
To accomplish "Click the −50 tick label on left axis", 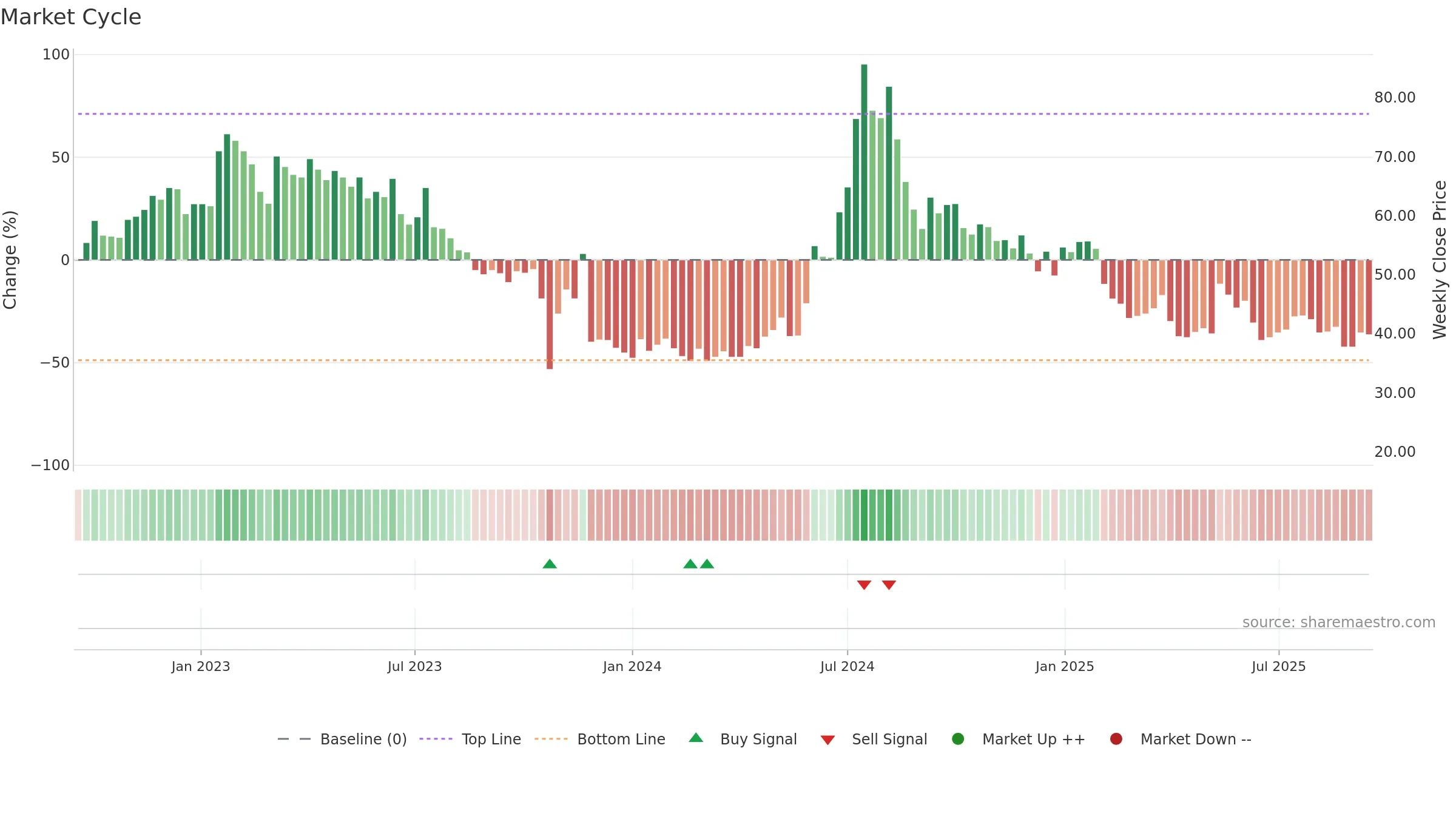I will 55,363.
